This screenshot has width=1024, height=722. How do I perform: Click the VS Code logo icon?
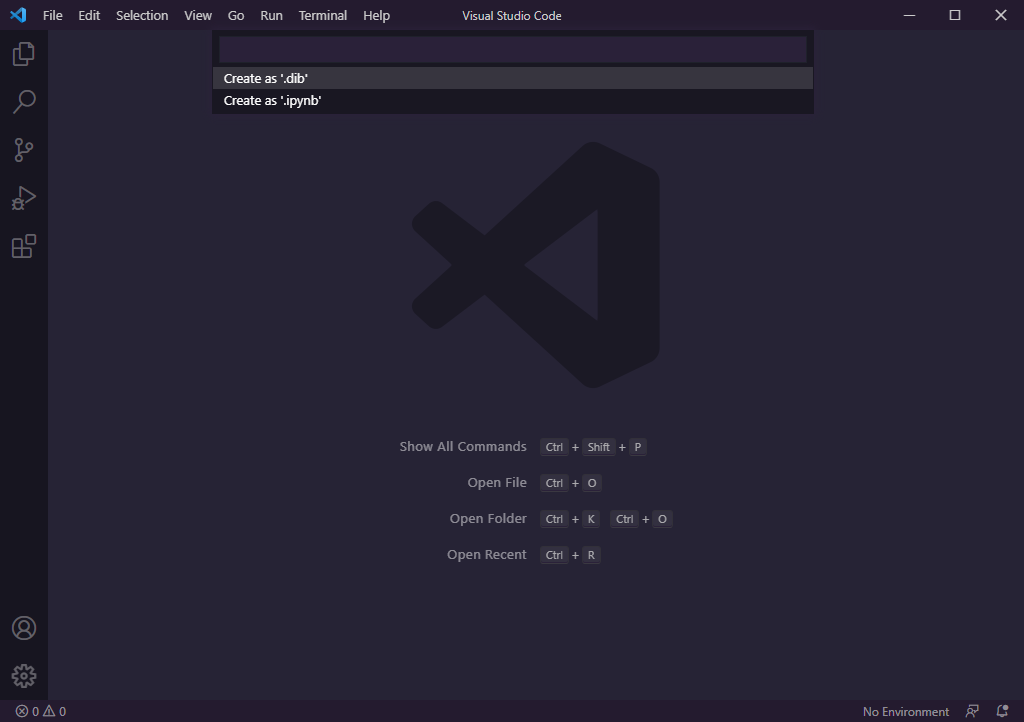click(18, 15)
